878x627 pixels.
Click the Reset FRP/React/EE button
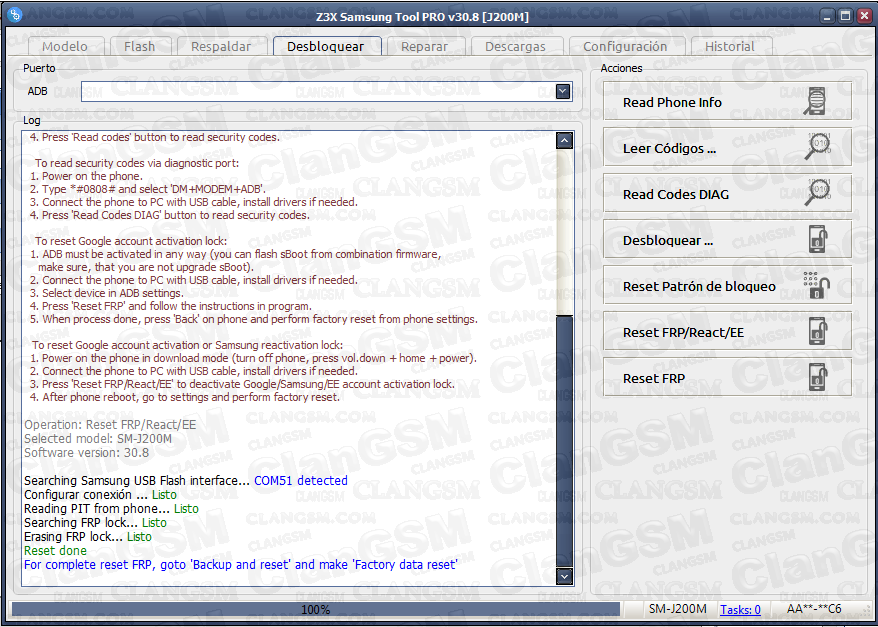click(727, 332)
